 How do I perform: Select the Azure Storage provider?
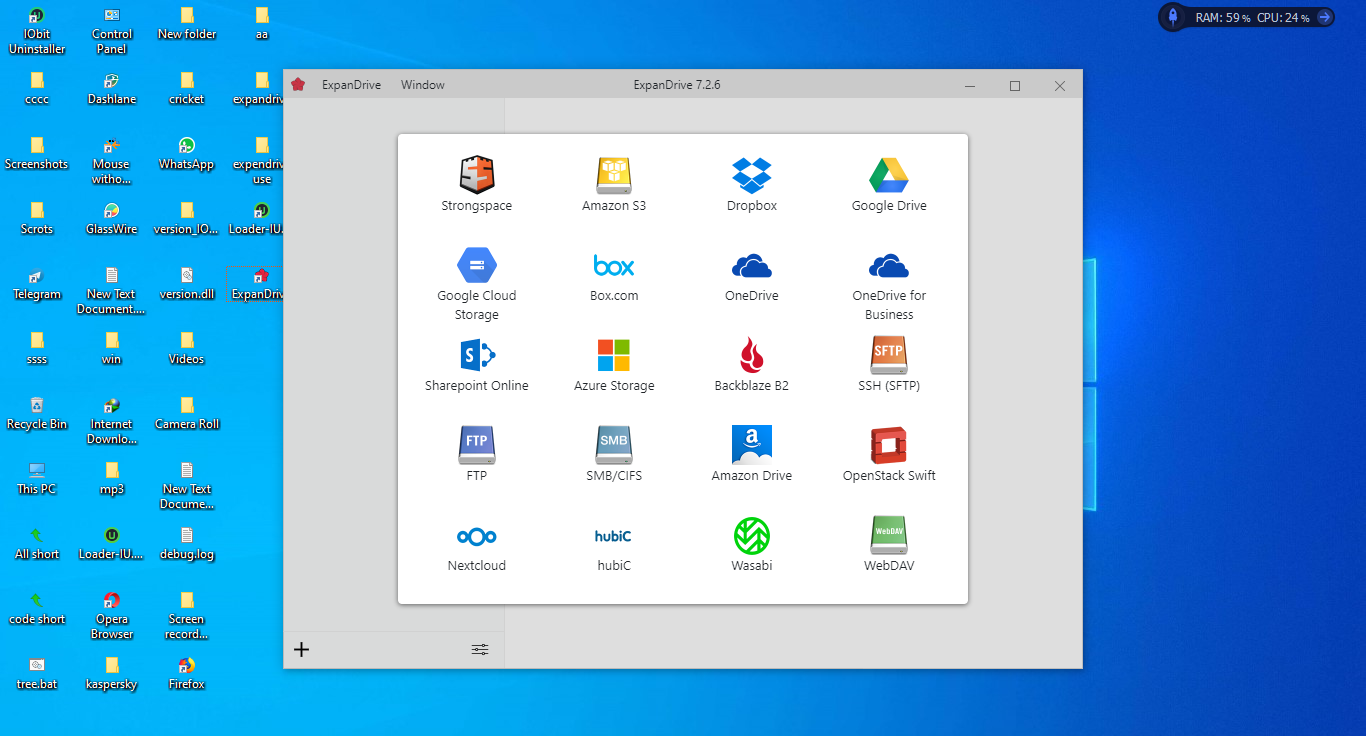click(x=614, y=365)
